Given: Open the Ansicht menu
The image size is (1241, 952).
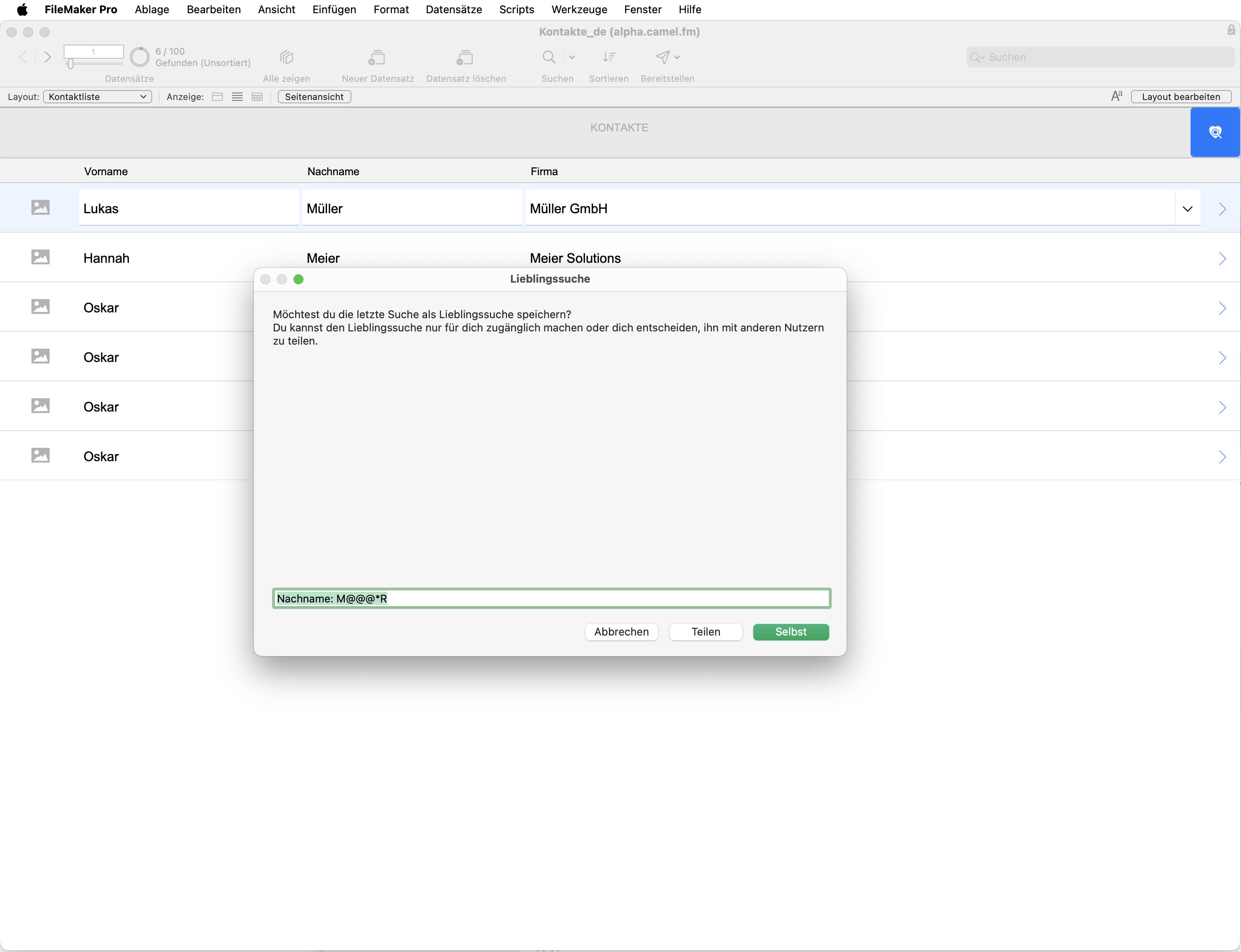Looking at the screenshot, I should tap(277, 10).
